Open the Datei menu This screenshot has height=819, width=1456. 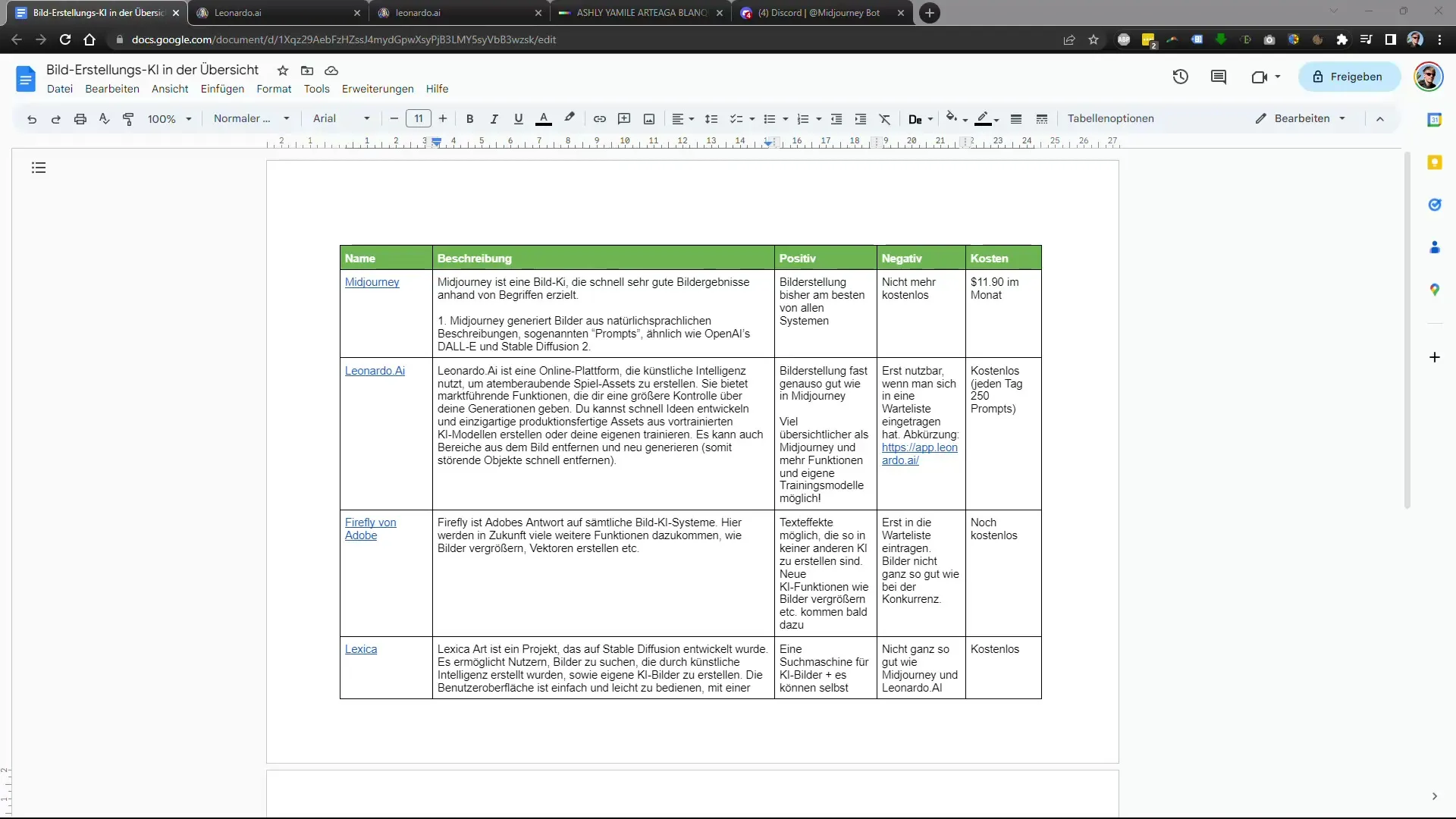click(59, 89)
